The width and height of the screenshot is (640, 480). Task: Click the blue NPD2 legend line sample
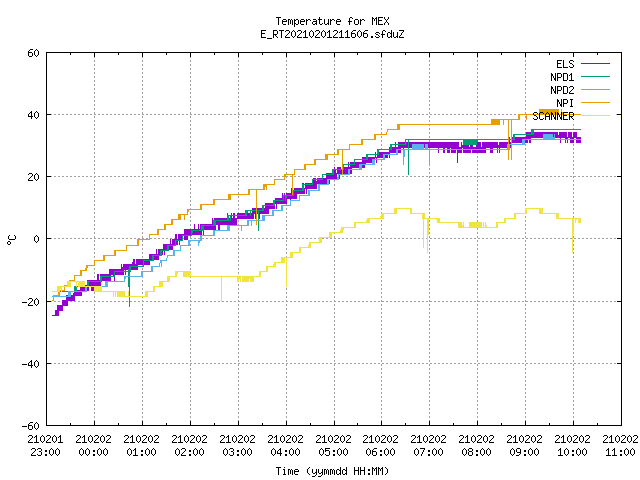click(595, 89)
